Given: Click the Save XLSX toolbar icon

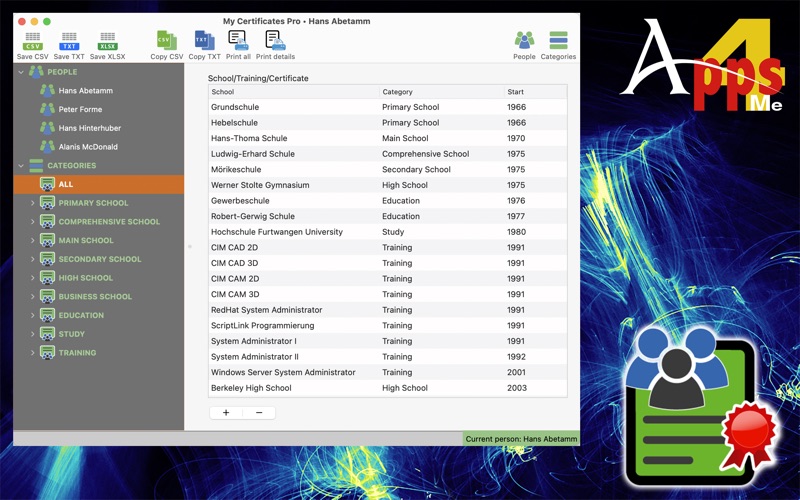Looking at the screenshot, I should point(108,41).
